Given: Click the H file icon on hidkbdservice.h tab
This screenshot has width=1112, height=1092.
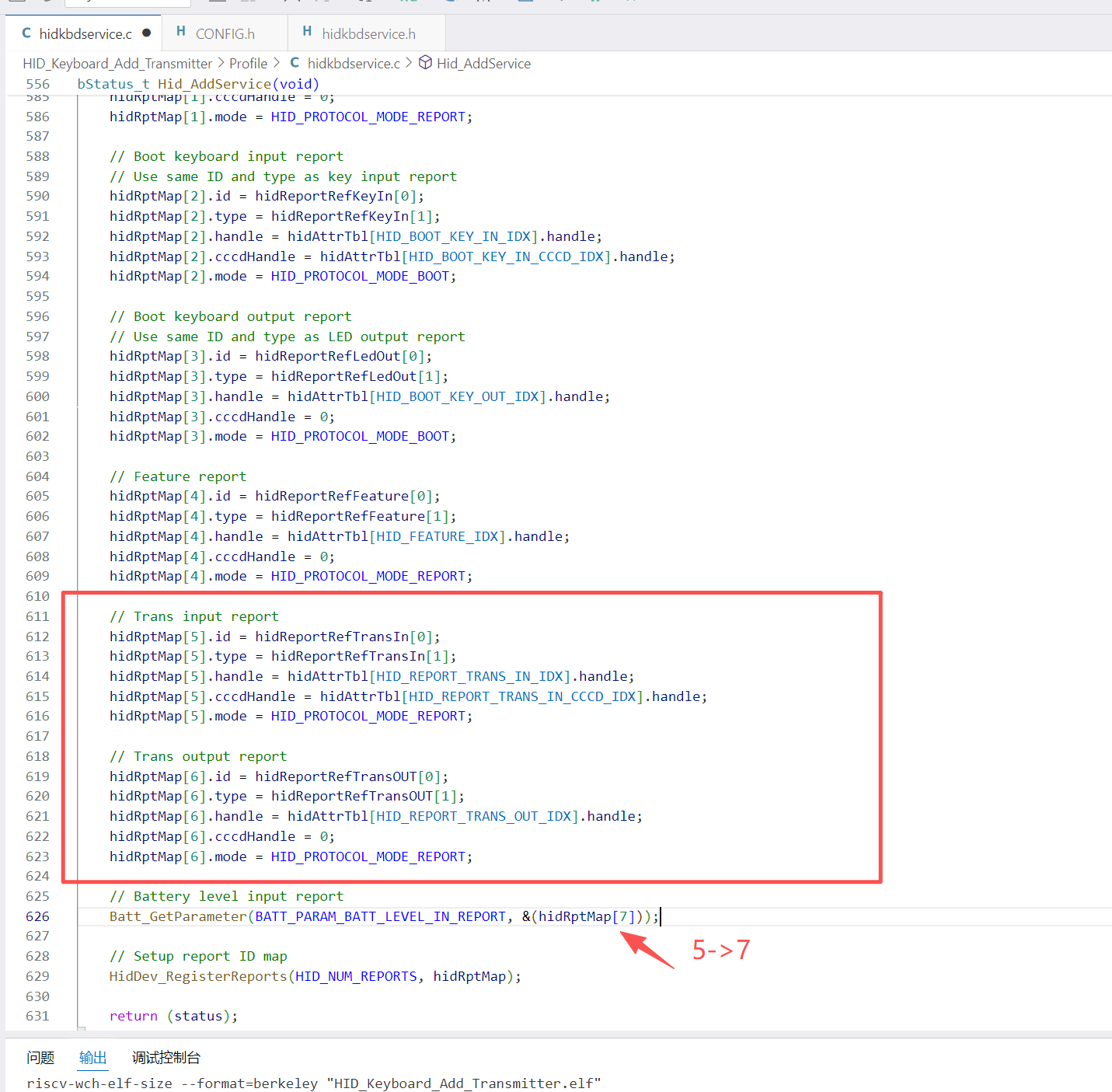Looking at the screenshot, I should point(307,31).
